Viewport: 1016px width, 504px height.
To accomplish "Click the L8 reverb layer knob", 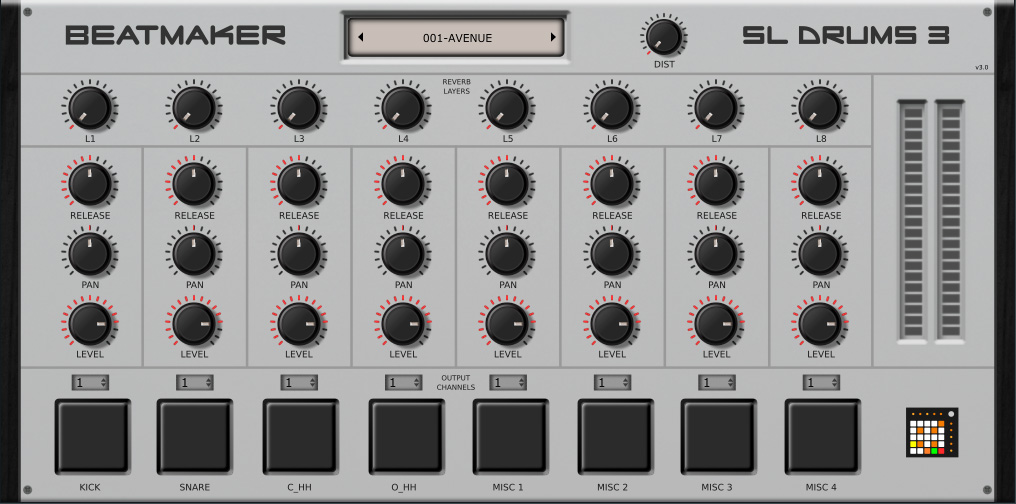I will pyautogui.click(x=820, y=108).
